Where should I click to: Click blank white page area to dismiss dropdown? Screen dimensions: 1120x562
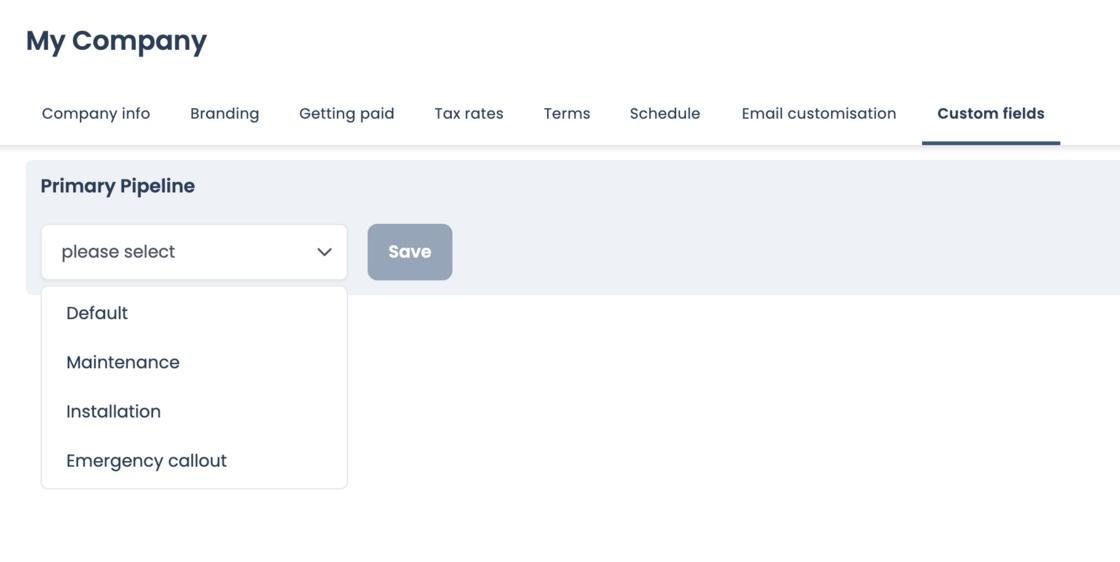(700, 430)
